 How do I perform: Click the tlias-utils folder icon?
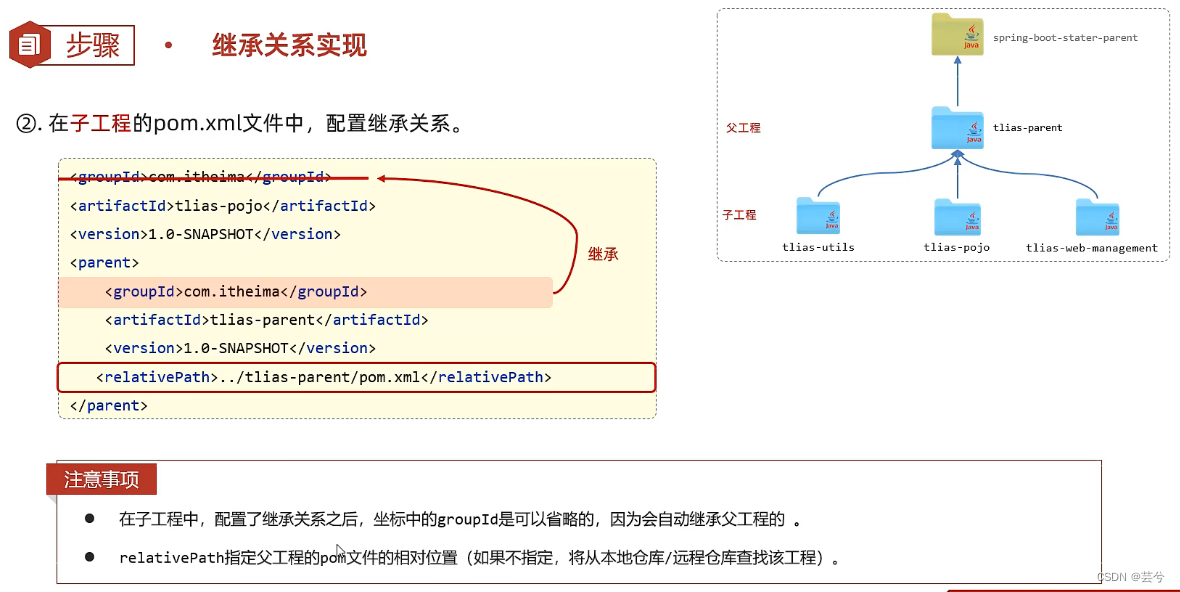[818, 216]
